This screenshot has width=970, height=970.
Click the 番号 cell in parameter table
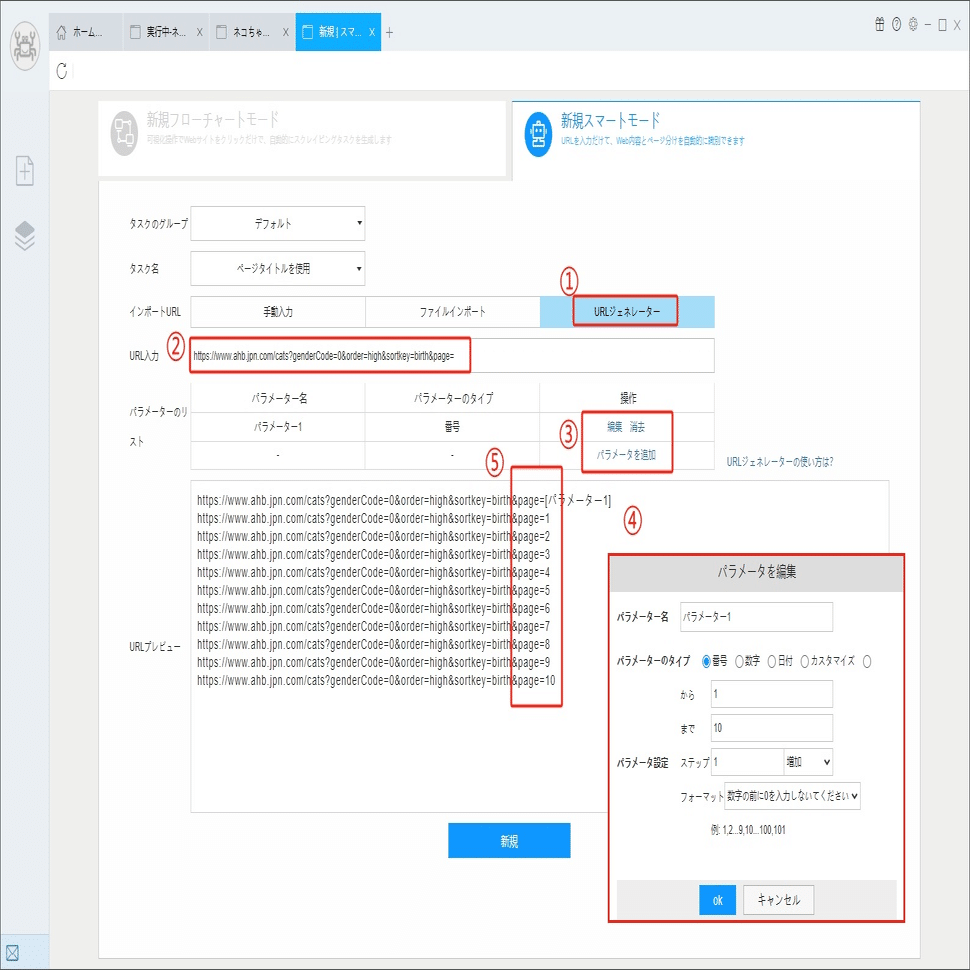point(452,427)
